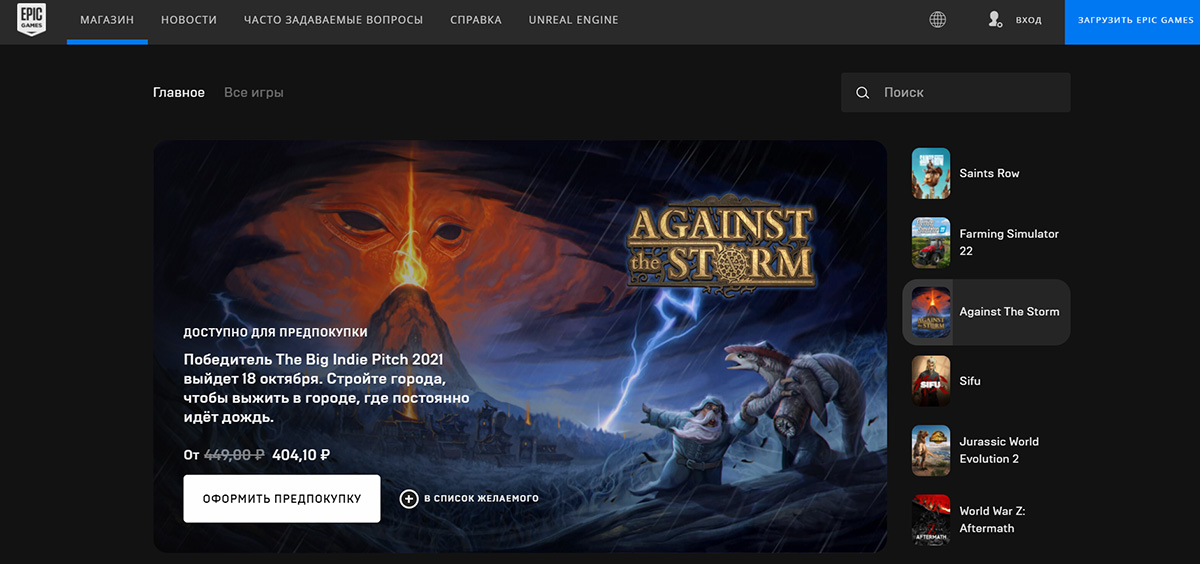Click the crossed-out 449,00 ₽ price

pos(234,455)
